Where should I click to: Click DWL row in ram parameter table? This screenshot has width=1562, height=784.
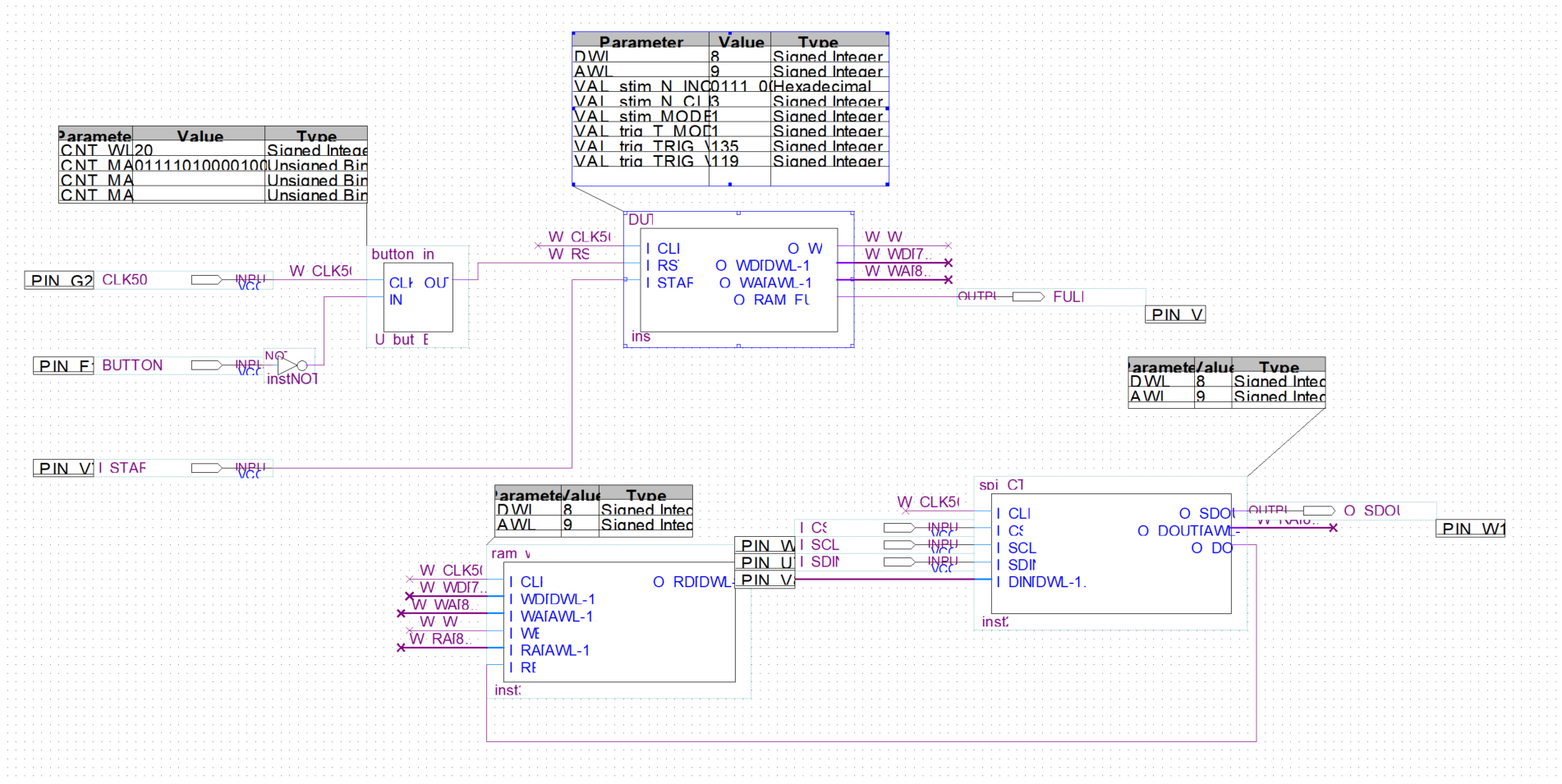[x=594, y=510]
